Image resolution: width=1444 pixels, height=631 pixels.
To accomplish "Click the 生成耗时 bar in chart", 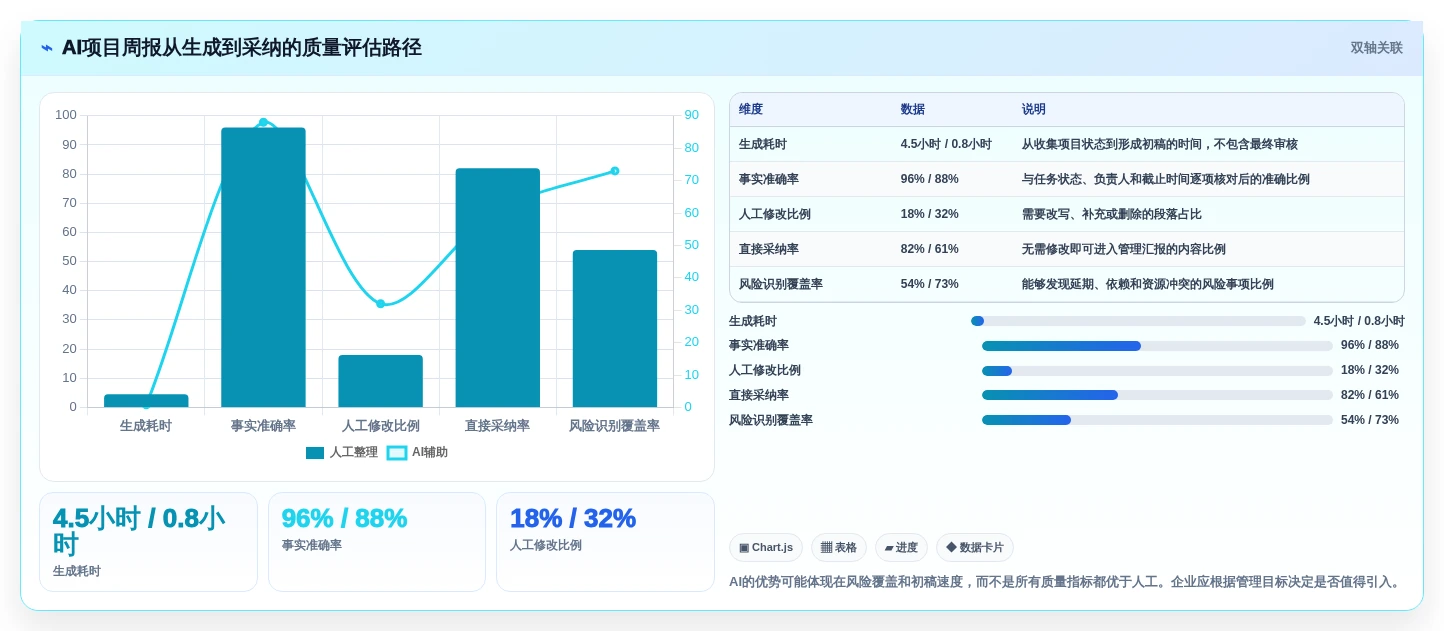I will tap(146, 401).
